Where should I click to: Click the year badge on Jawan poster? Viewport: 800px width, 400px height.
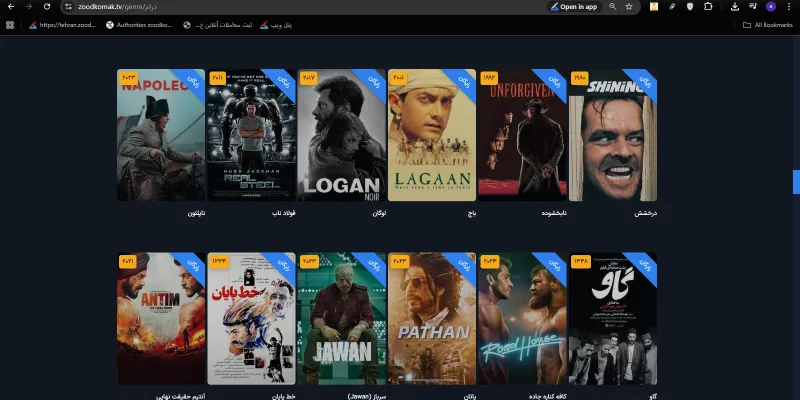tap(309, 261)
